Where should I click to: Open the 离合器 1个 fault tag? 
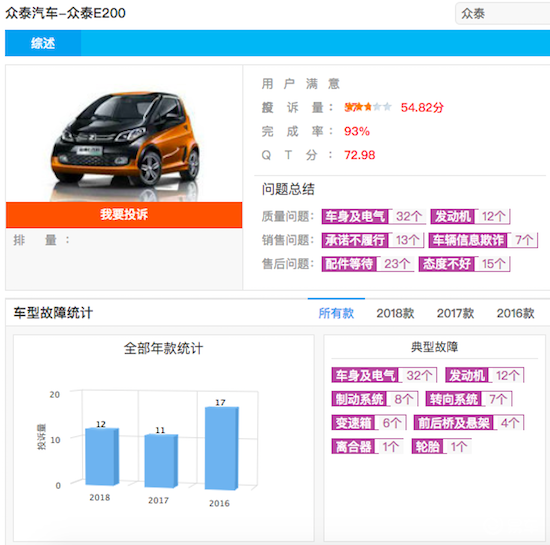click(x=367, y=446)
